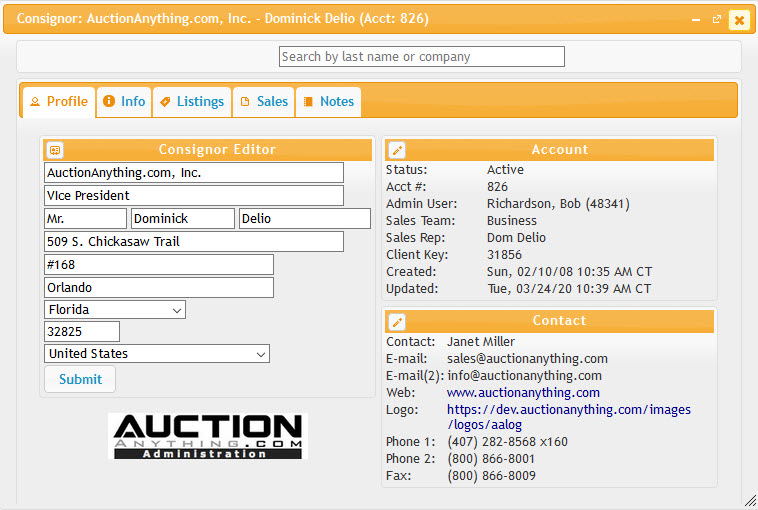Viewport: 758px width, 510px height.
Task: Click the search by last name field
Action: click(422, 57)
